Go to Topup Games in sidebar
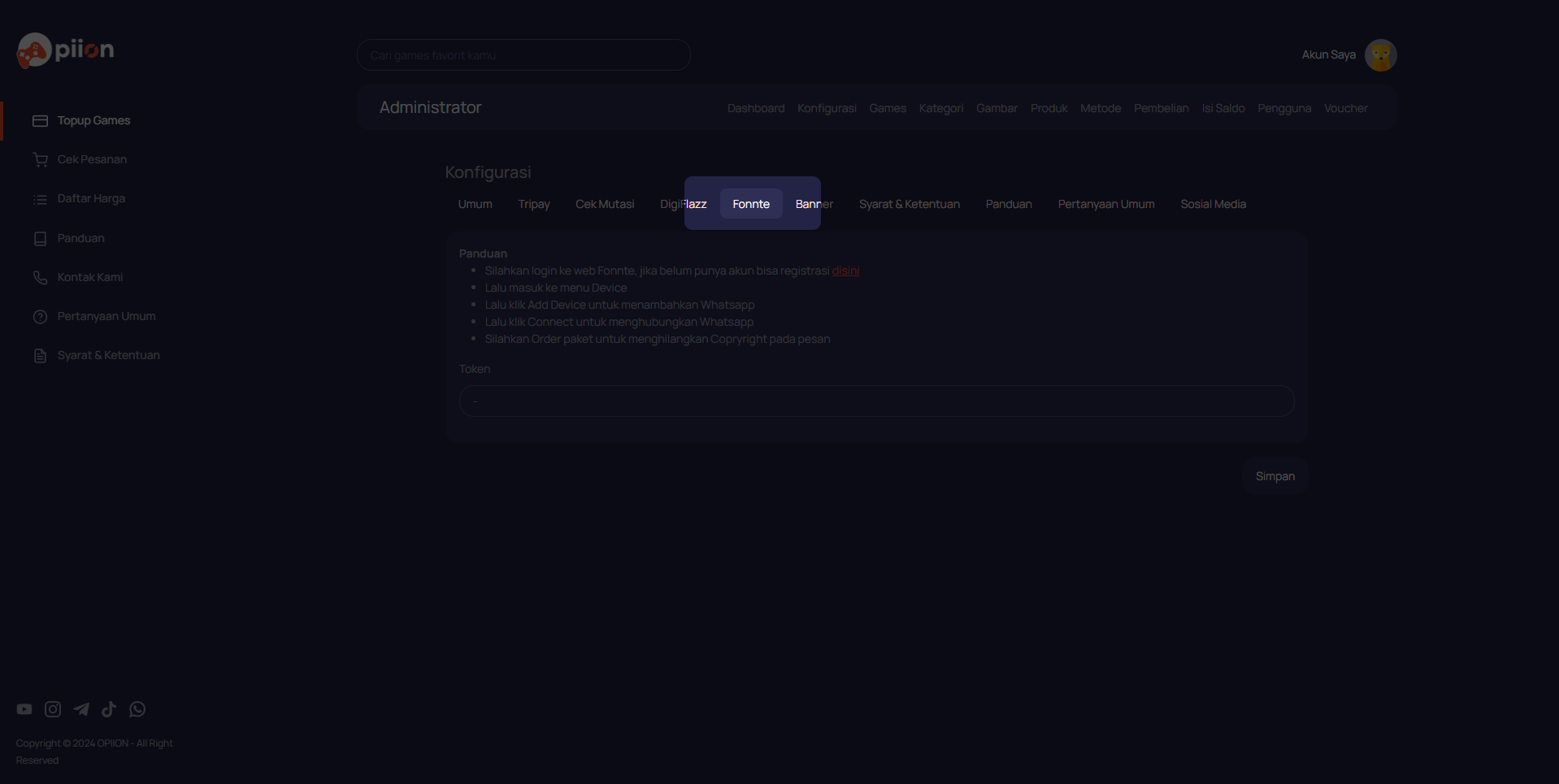This screenshot has width=1559, height=784. 93,120
